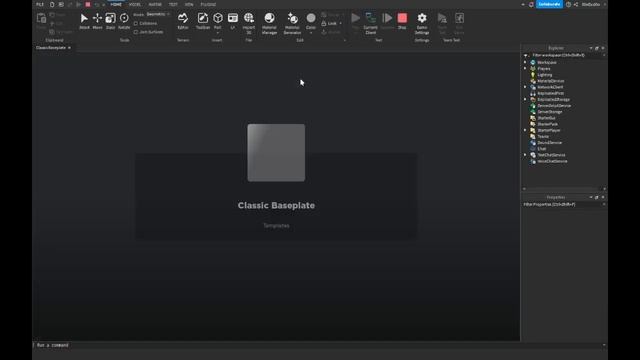This screenshot has height=360, width=640.
Task: Switch to the MODEL ribbon tab
Action: [135, 4]
